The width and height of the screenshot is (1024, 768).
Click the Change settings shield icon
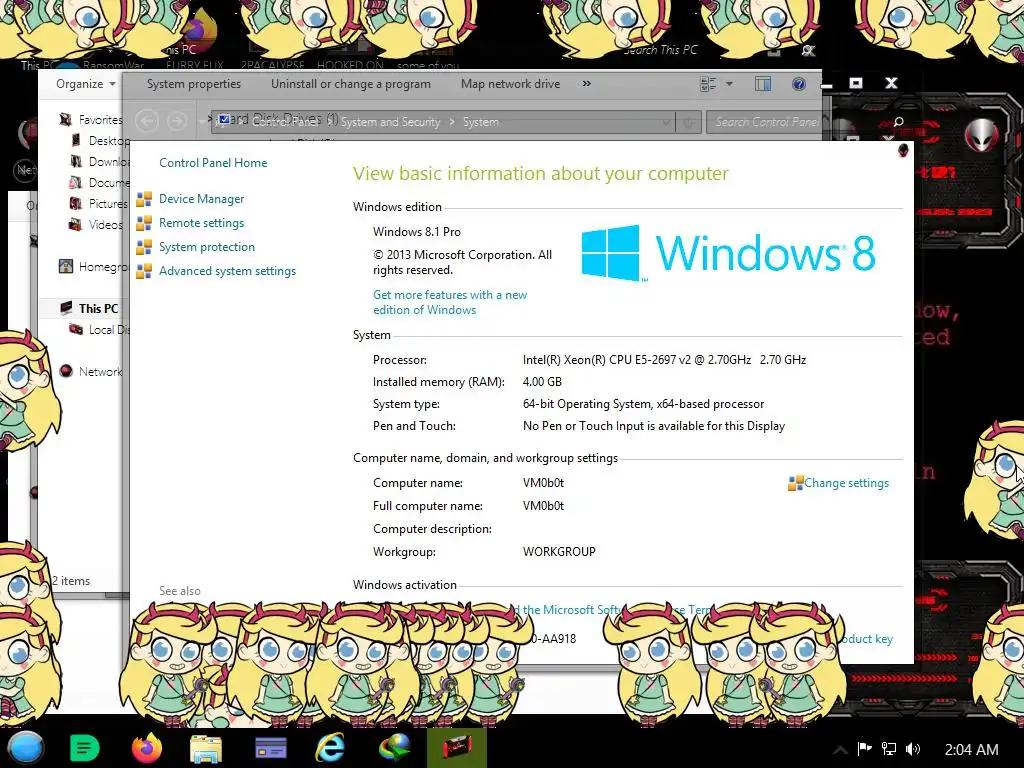[x=795, y=483]
